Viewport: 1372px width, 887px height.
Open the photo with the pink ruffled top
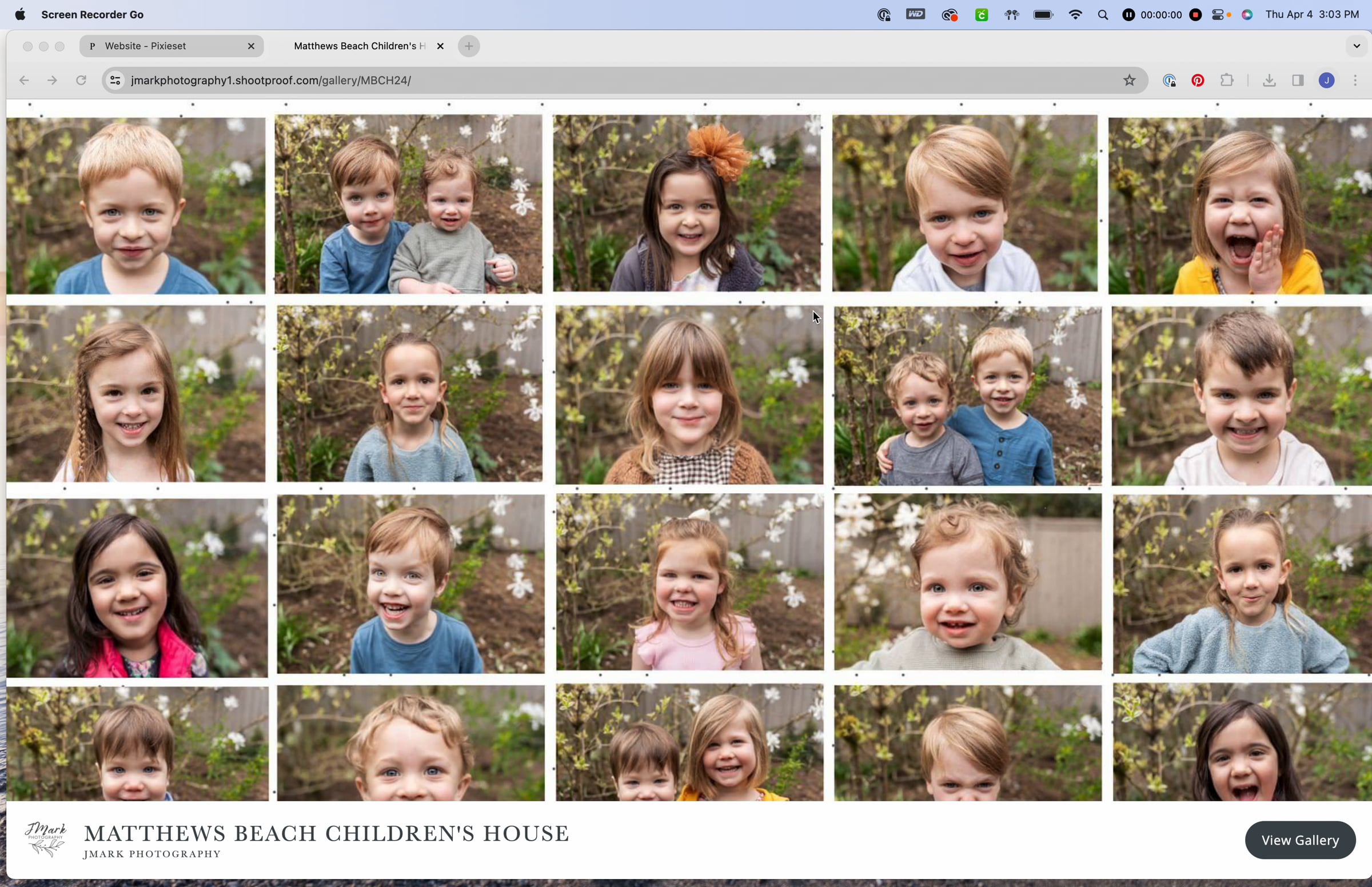[x=689, y=582]
